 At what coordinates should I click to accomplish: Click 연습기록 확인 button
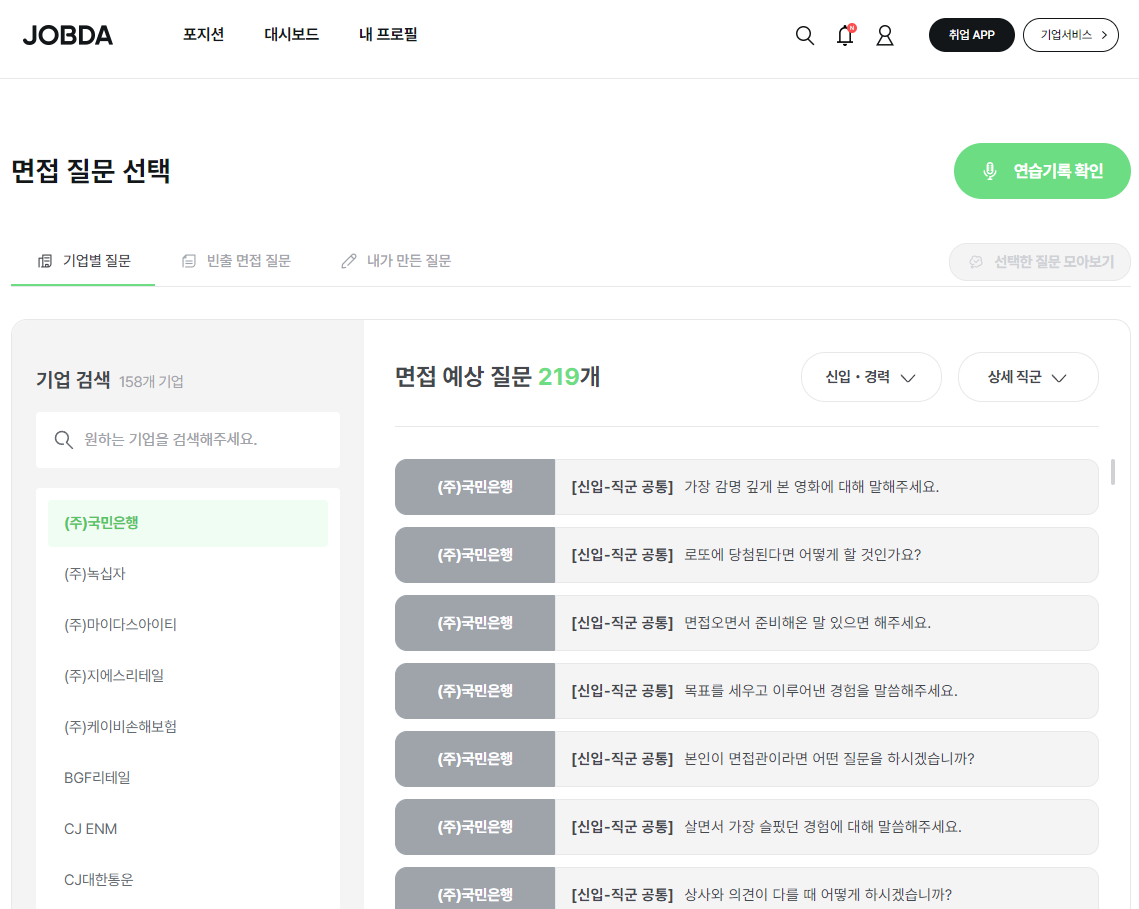click(x=1042, y=171)
